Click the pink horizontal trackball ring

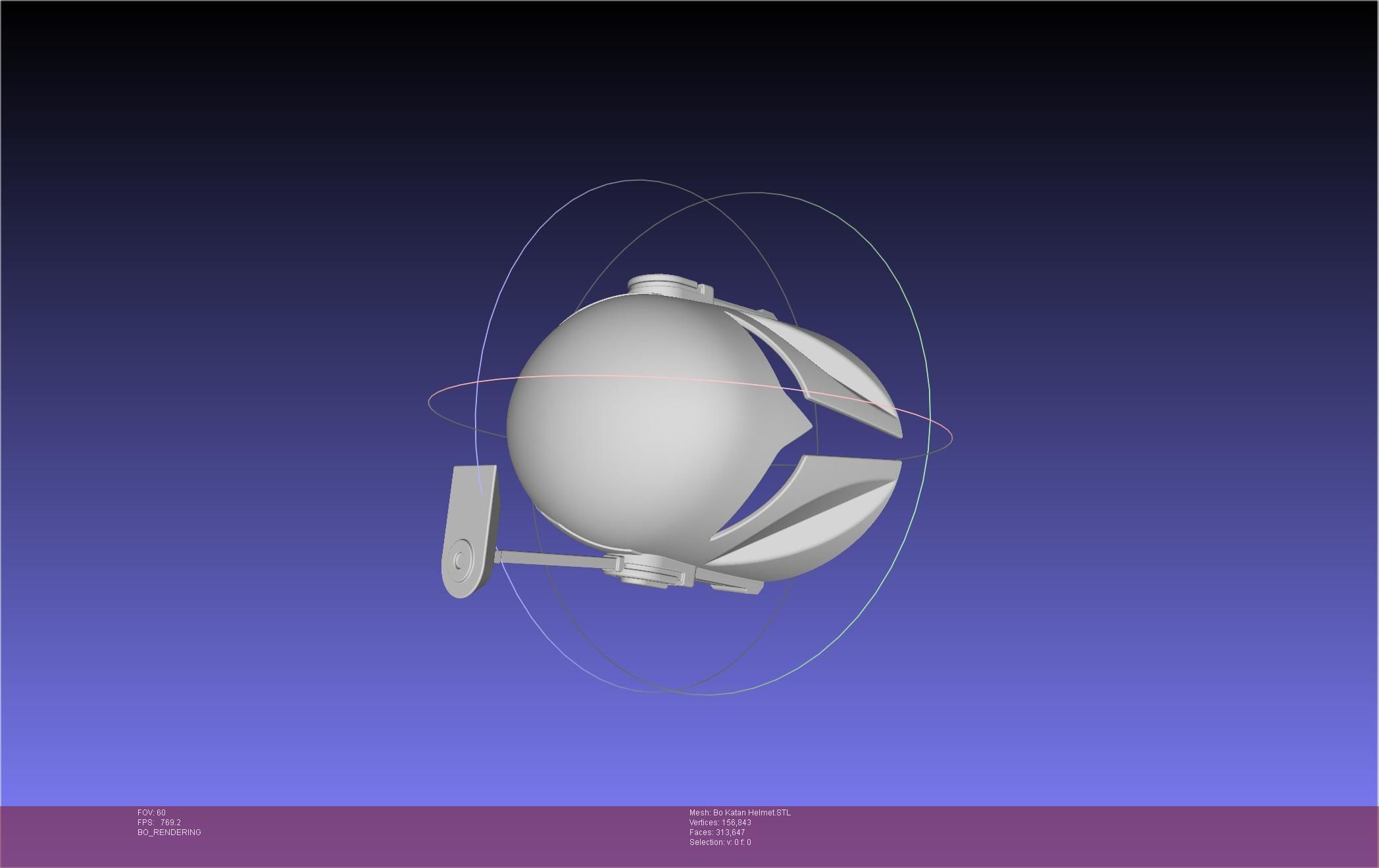pos(689,378)
